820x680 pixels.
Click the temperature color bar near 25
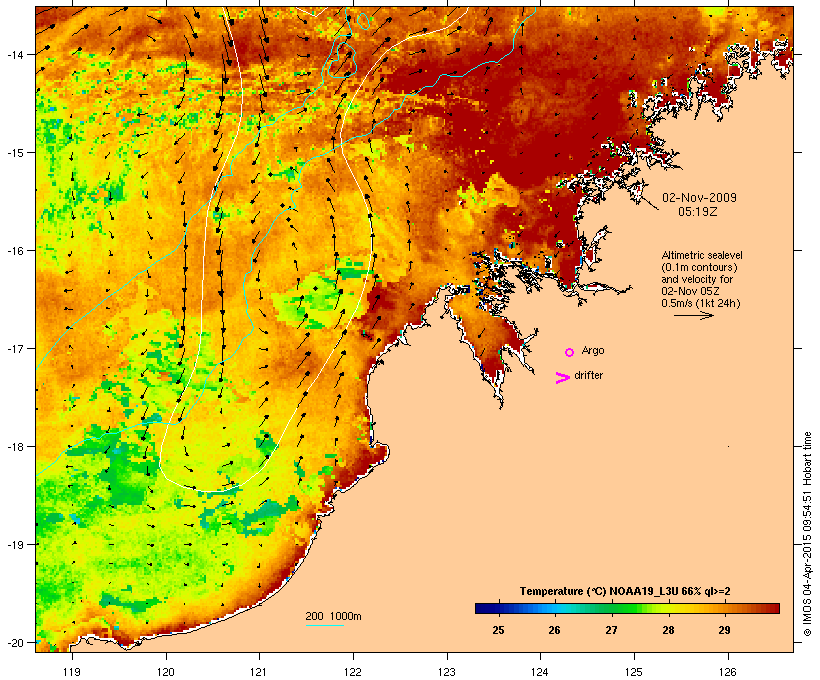coord(498,608)
